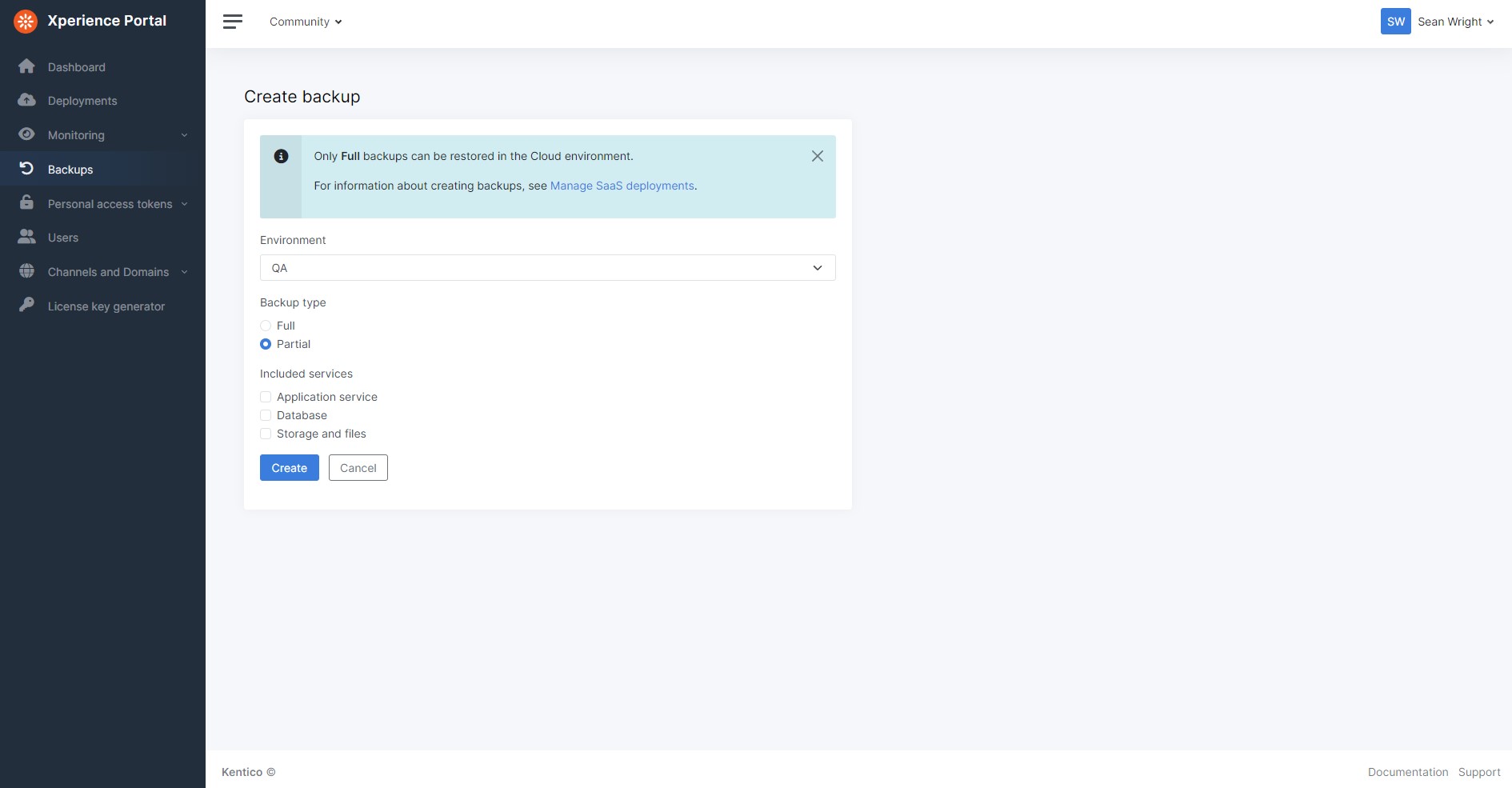Click the Monitoring eye icon
Image resolution: width=1512 pixels, height=788 pixels.
tap(26, 134)
